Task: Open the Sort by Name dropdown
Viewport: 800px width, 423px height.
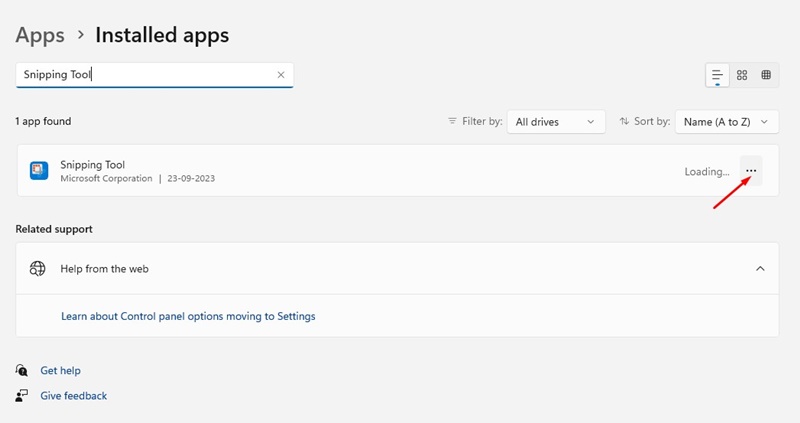Action: 727,122
